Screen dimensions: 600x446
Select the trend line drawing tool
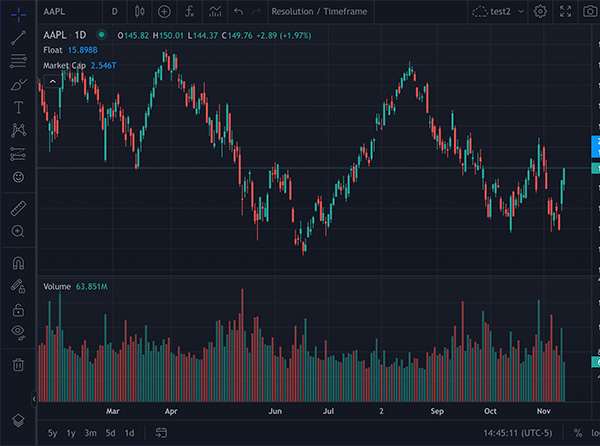[18, 38]
